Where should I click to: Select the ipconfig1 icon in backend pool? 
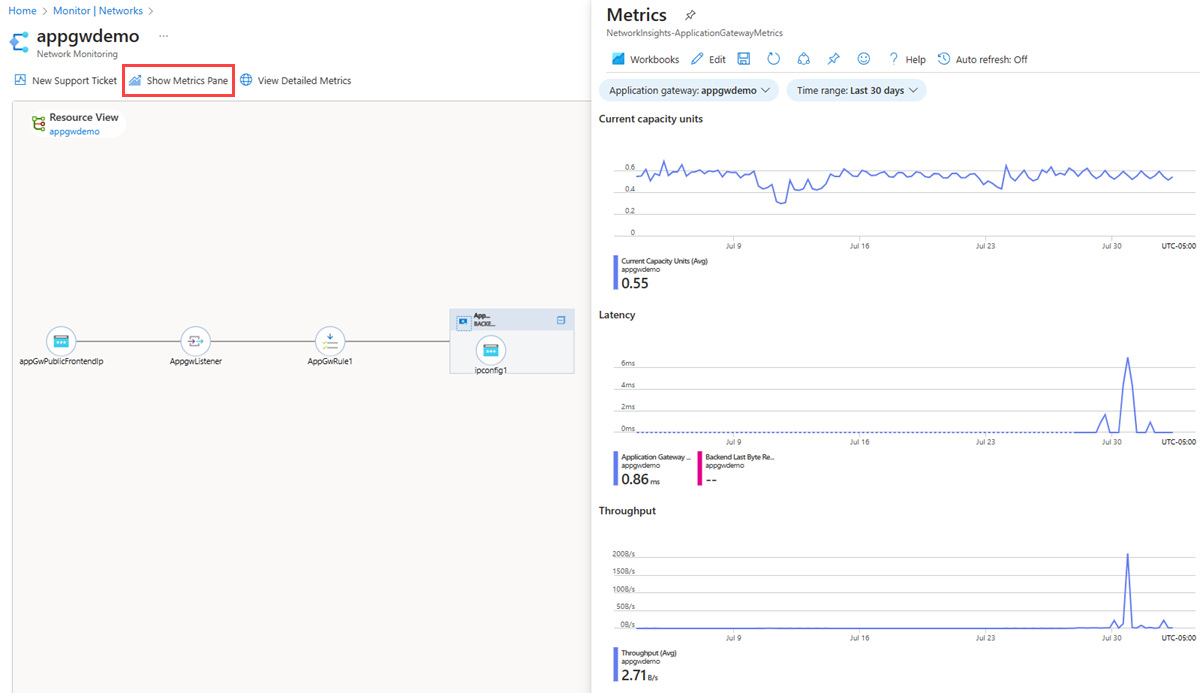click(x=490, y=351)
